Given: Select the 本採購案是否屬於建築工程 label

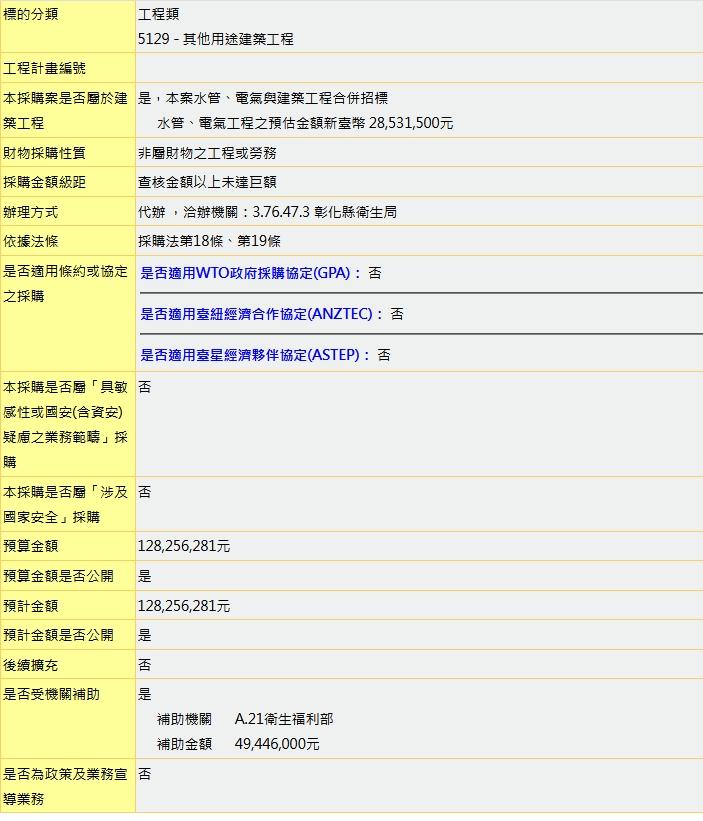Looking at the screenshot, I should click(65, 110).
